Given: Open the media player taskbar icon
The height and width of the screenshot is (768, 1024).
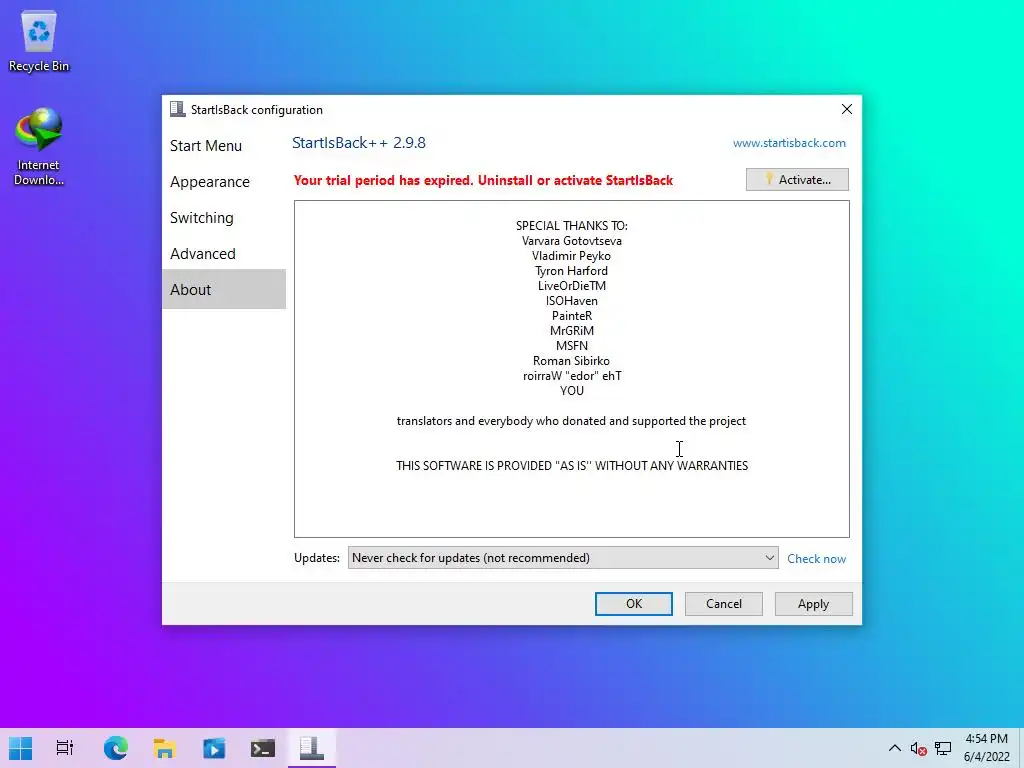Looking at the screenshot, I should click(214, 748).
